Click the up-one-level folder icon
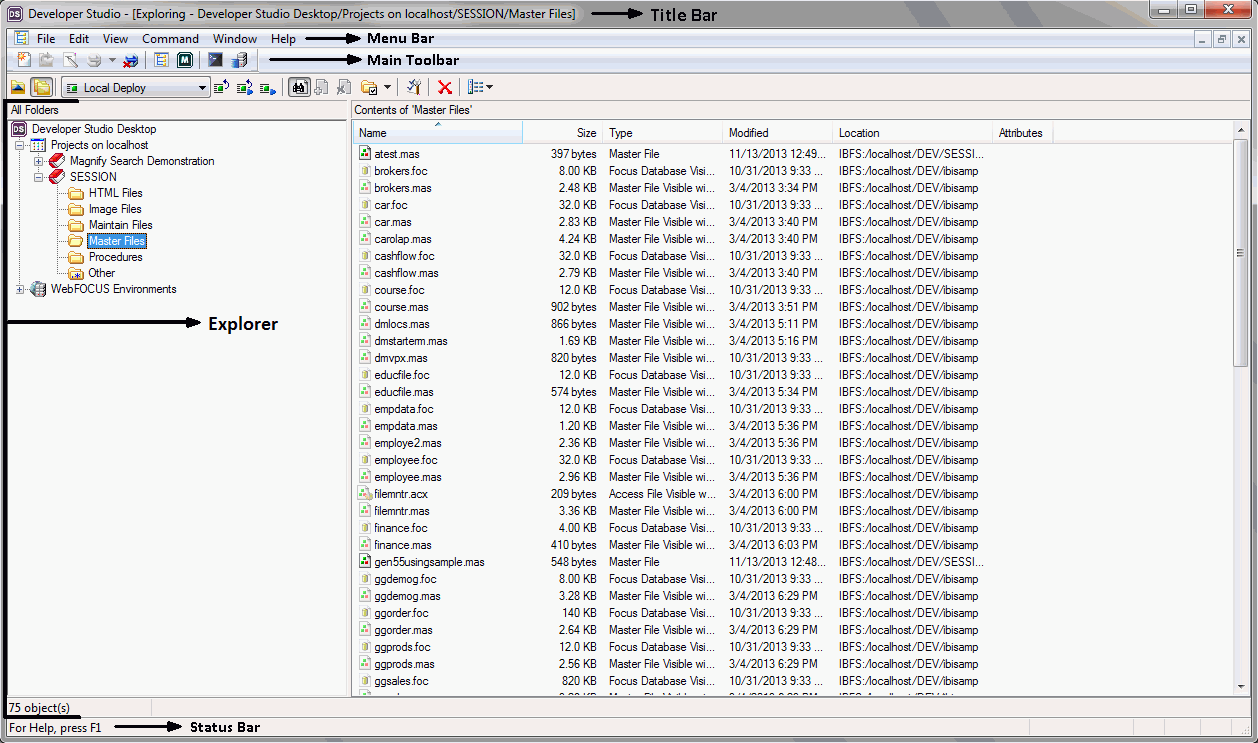This screenshot has height=743, width=1258. (18, 88)
